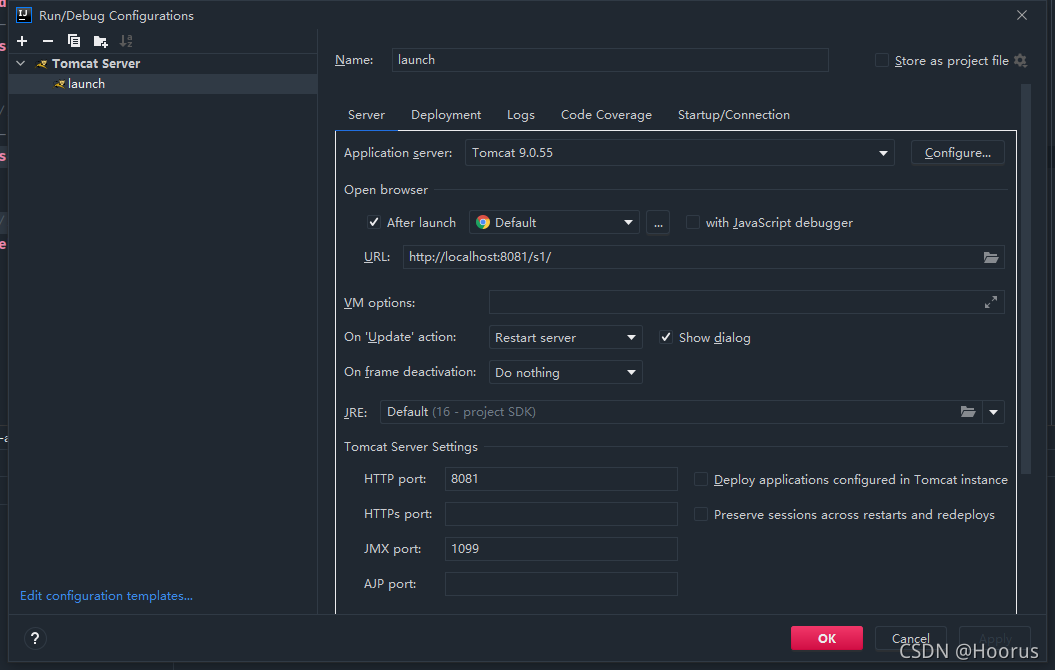Enable Store as project file
Screen dimensions: 1055x670
(x=881, y=60)
